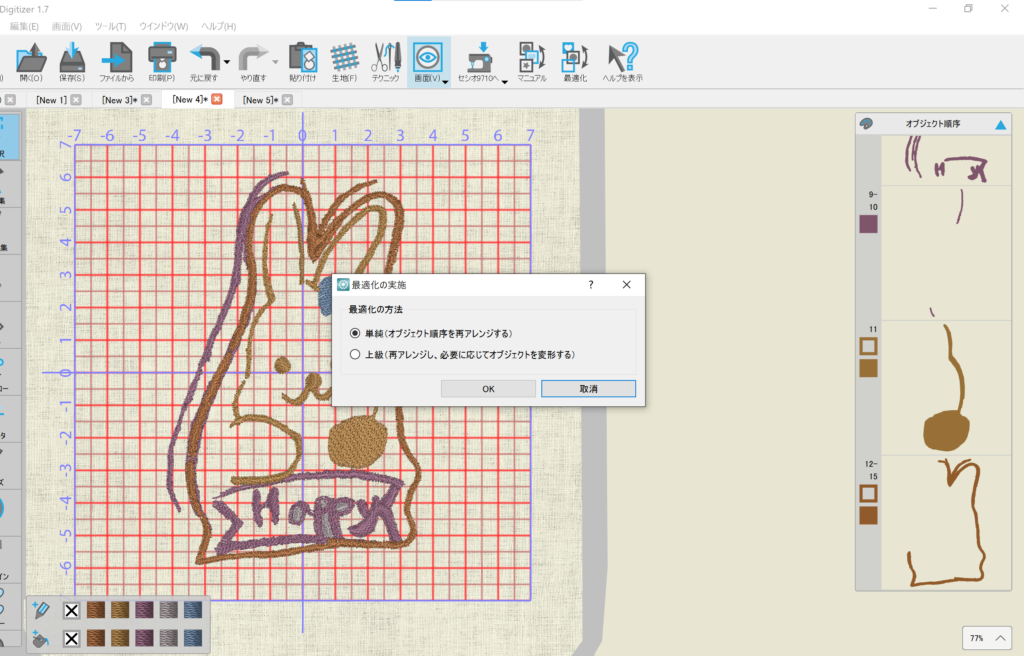Open the ツール(T) menu

click(x=110, y=26)
